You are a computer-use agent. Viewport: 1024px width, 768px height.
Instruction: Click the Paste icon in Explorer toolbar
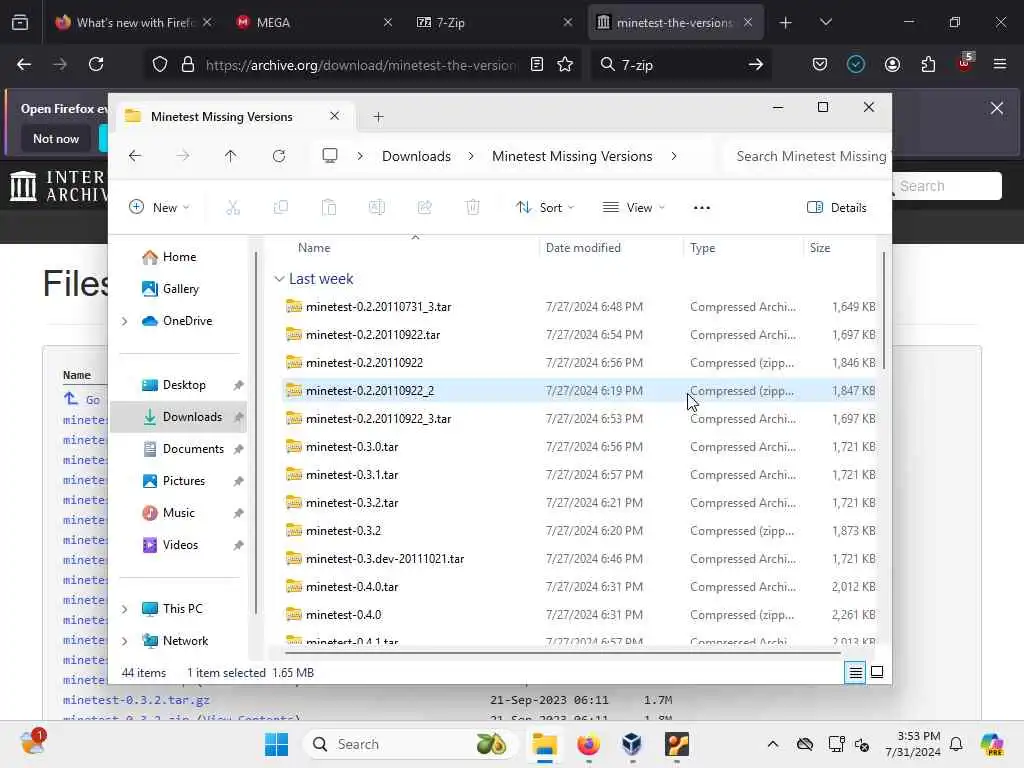tap(328, 208)
